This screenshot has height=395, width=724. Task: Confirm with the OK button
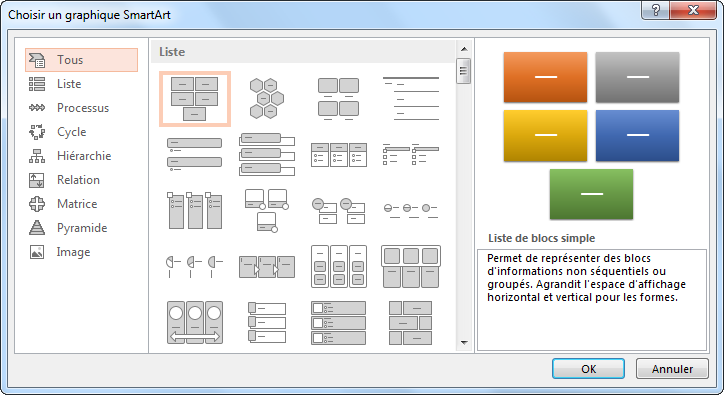tap(588, 369)
